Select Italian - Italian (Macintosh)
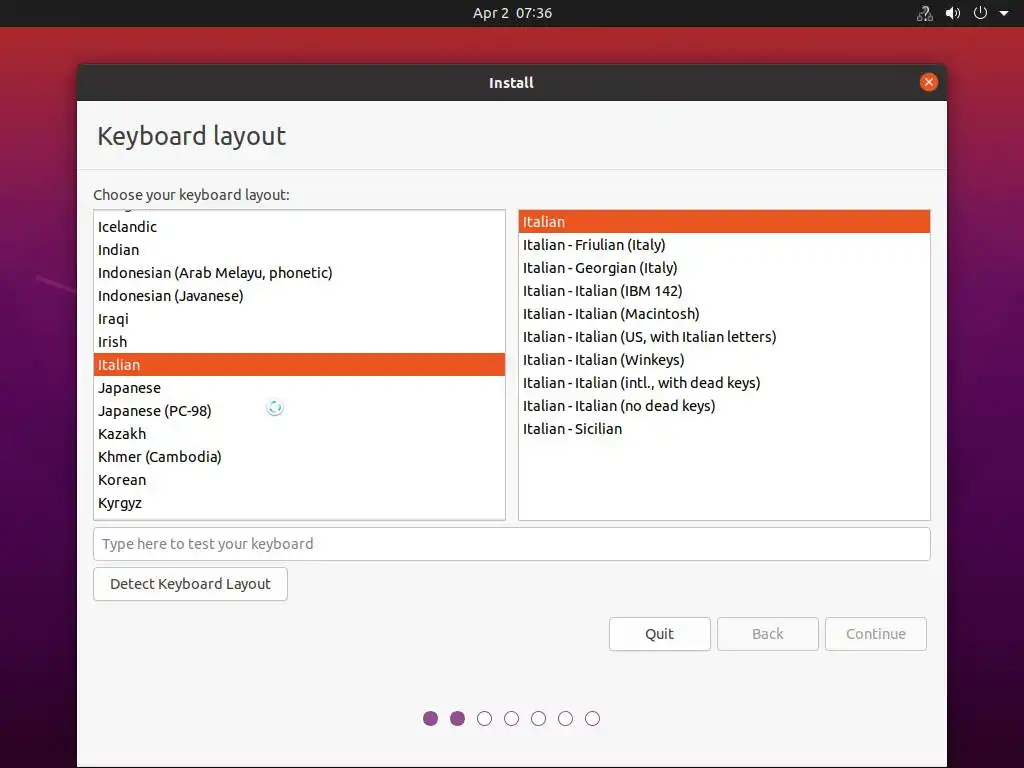The width and height of the screenshot is (1024, 768). (x=724, y=313)
